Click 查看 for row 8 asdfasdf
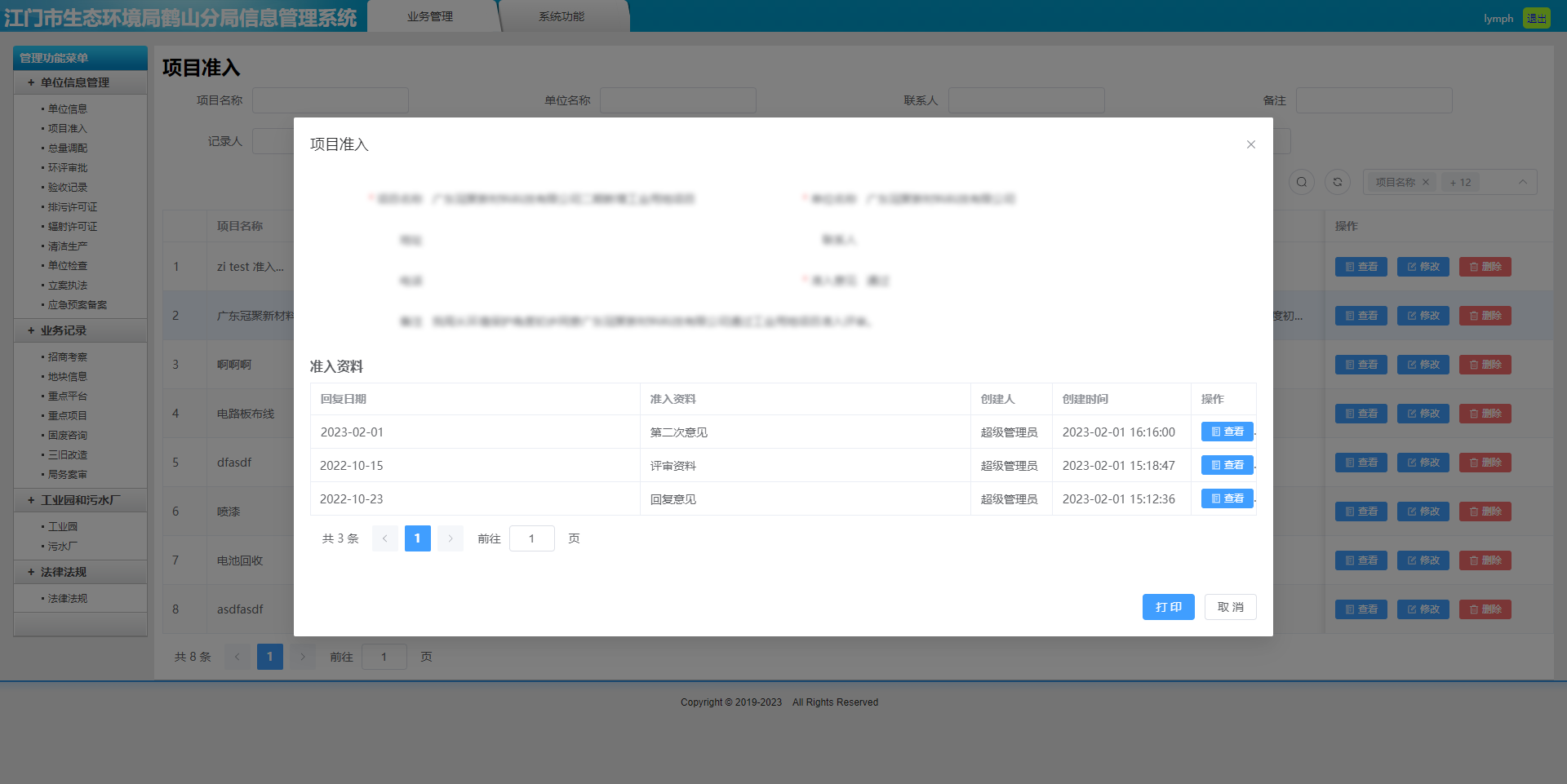The height and width of the screenshot is (784, 1567). [x=1361, y=609]
